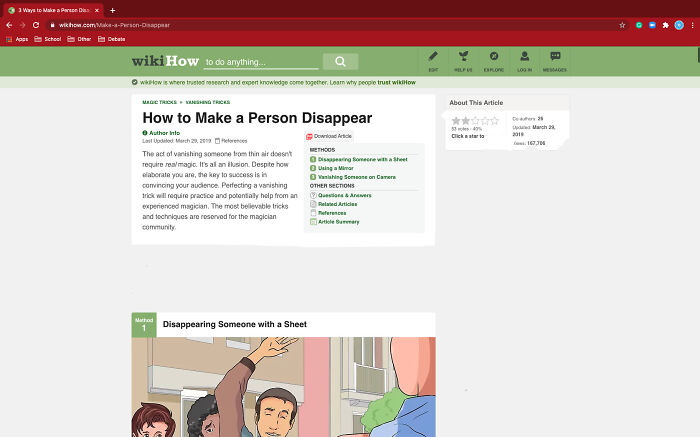The image size is (700, 437).
Task: Rate article with the fifth star
Action: pyautogui.click(x=494, y=121)
